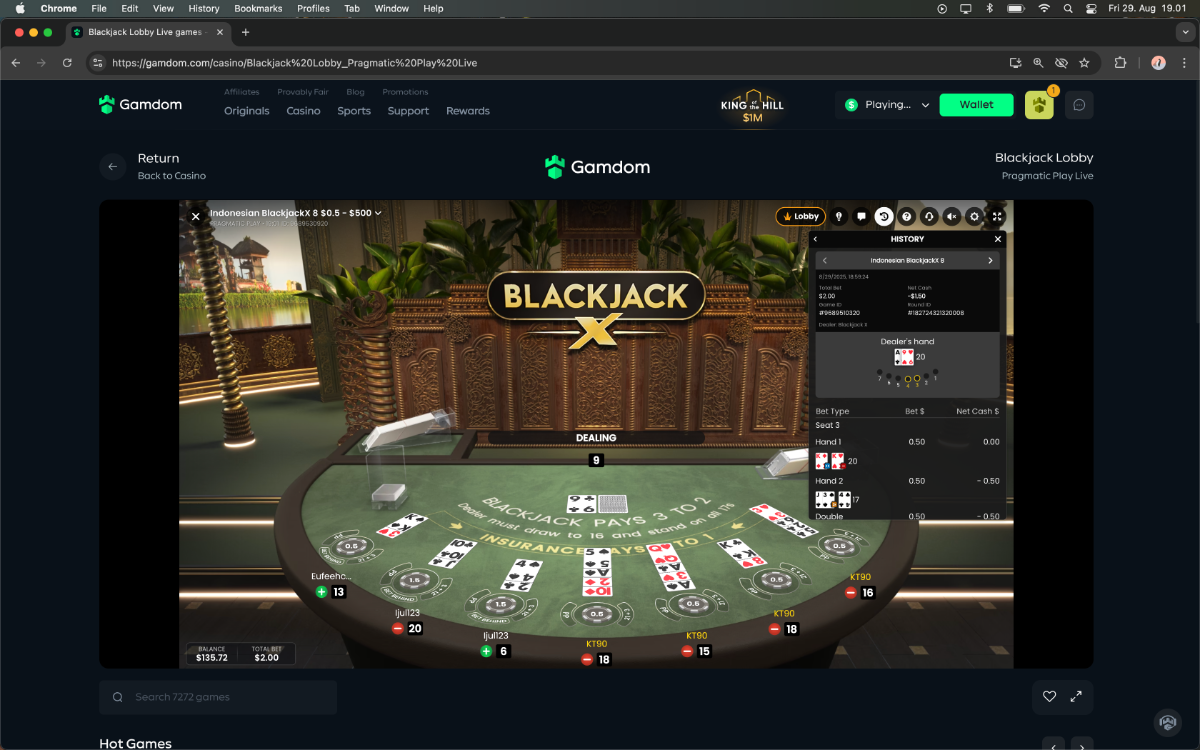
Task: Go to next history round arrow
Action: pos(990,260)
